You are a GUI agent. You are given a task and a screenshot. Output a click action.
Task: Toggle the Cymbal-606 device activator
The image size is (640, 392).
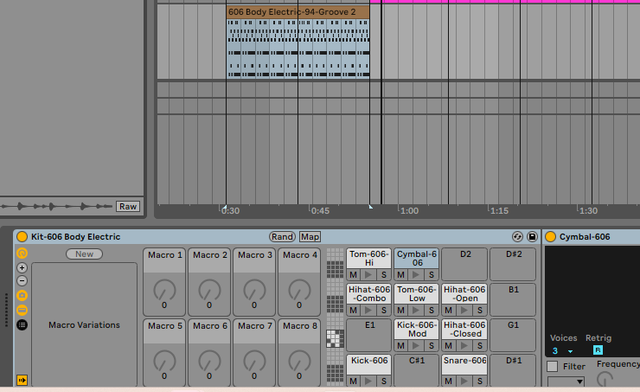(551, 237)
